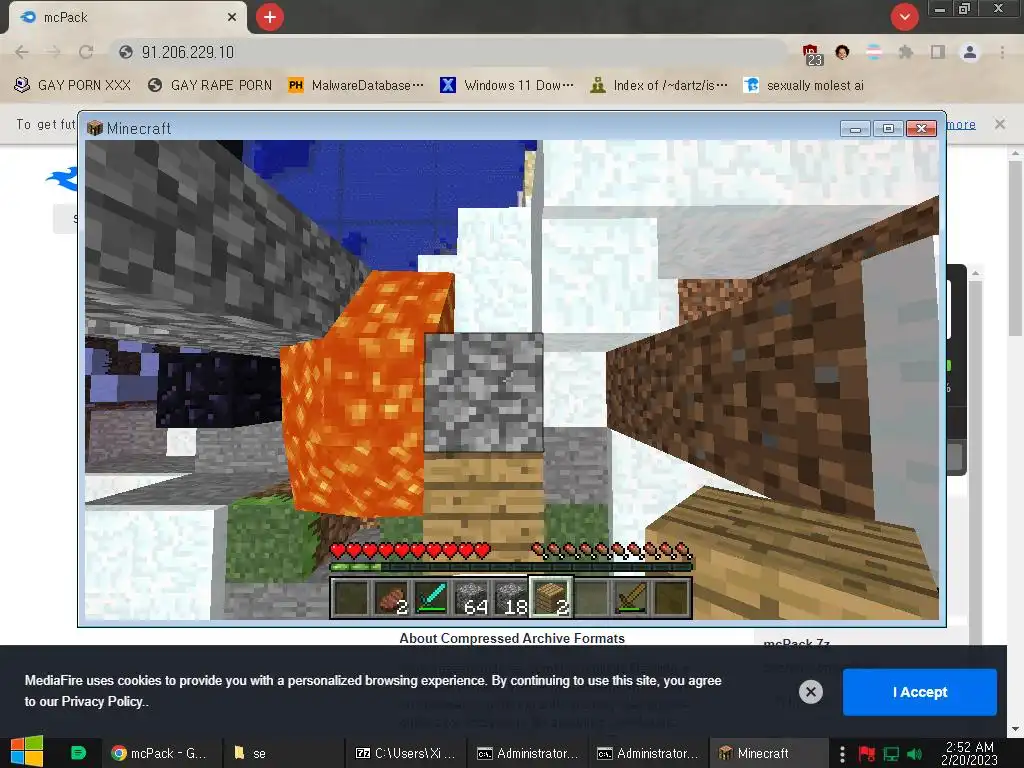Open the taskbar clock showing 2:52 AM
This screenshot has width=1024, height=768.
pyautogui.click(x=970, y=753)
